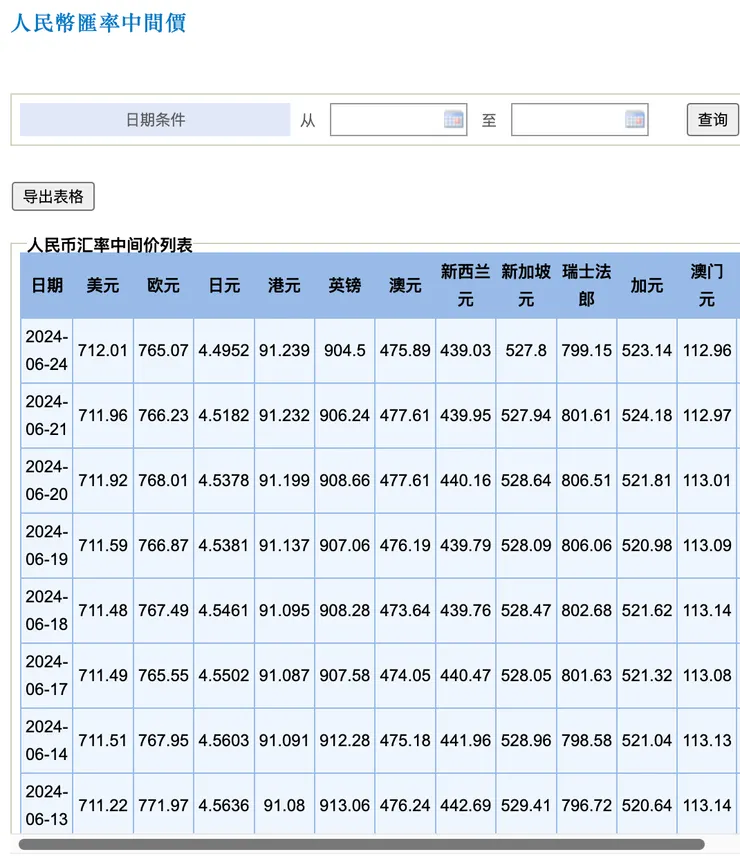Select the 澳元 column header
This screenshot has width=740, height=863.
(405, 285)
